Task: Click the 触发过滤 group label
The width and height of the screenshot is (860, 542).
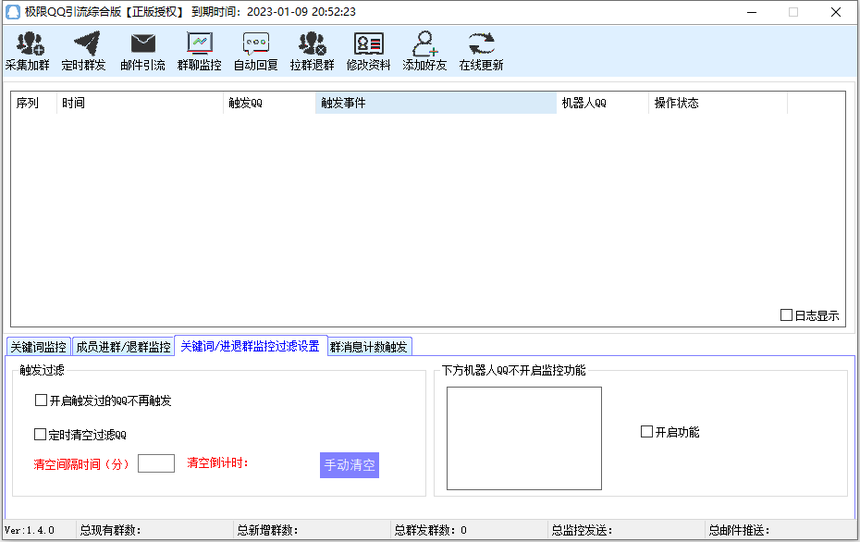Action: point(42,370)
